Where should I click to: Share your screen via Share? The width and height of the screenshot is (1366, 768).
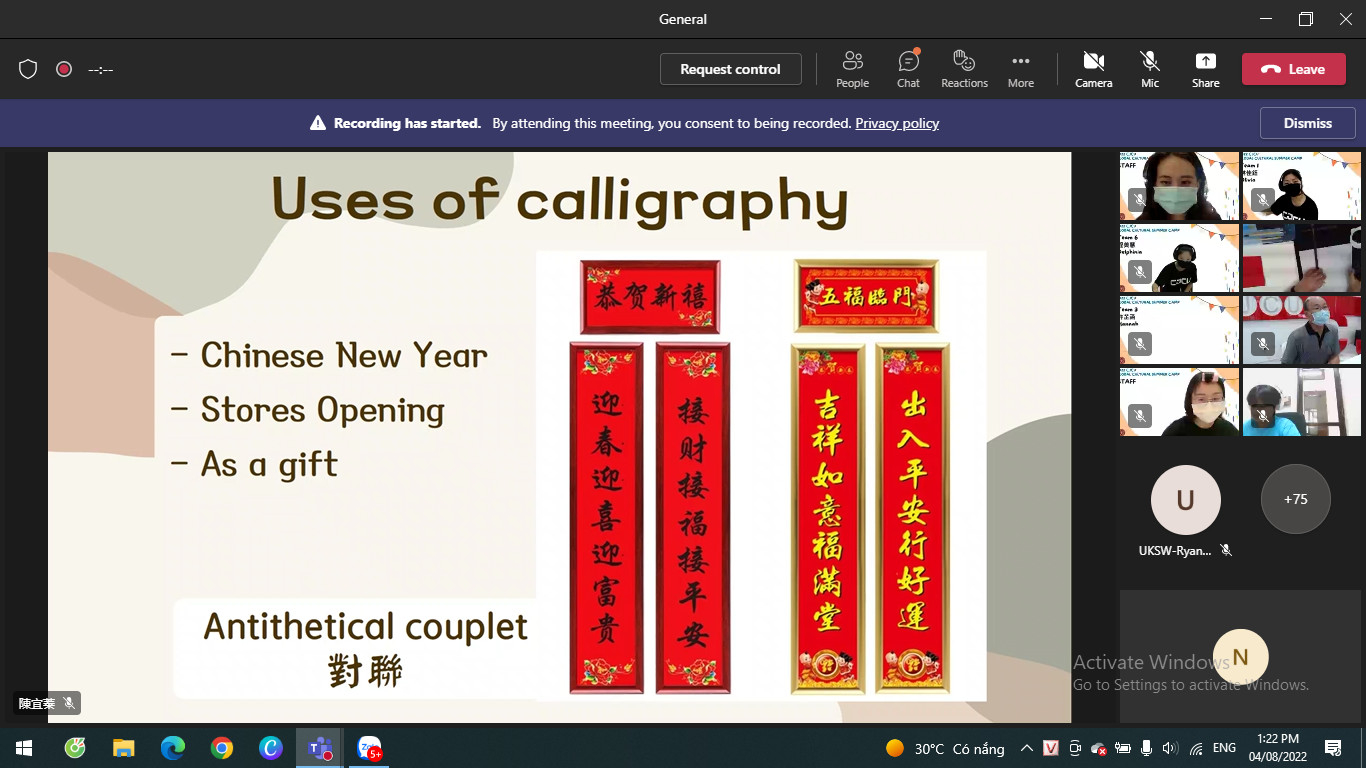click(x=1205, y=69)
